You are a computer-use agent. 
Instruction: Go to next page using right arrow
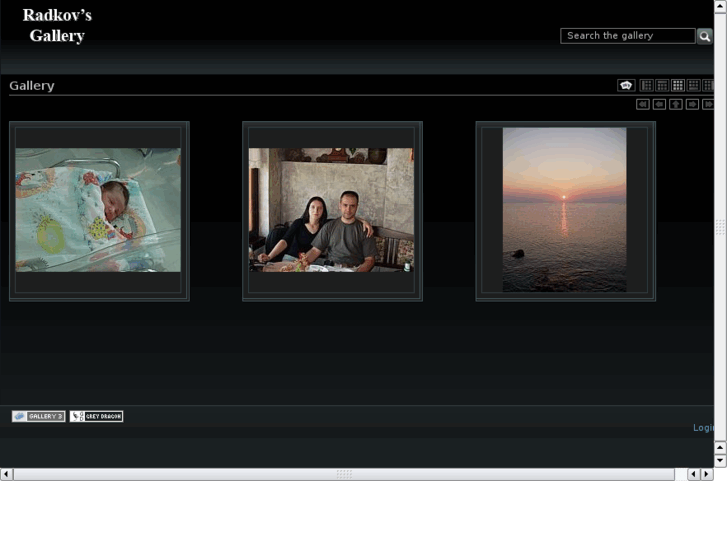click(x=692, y=104)
